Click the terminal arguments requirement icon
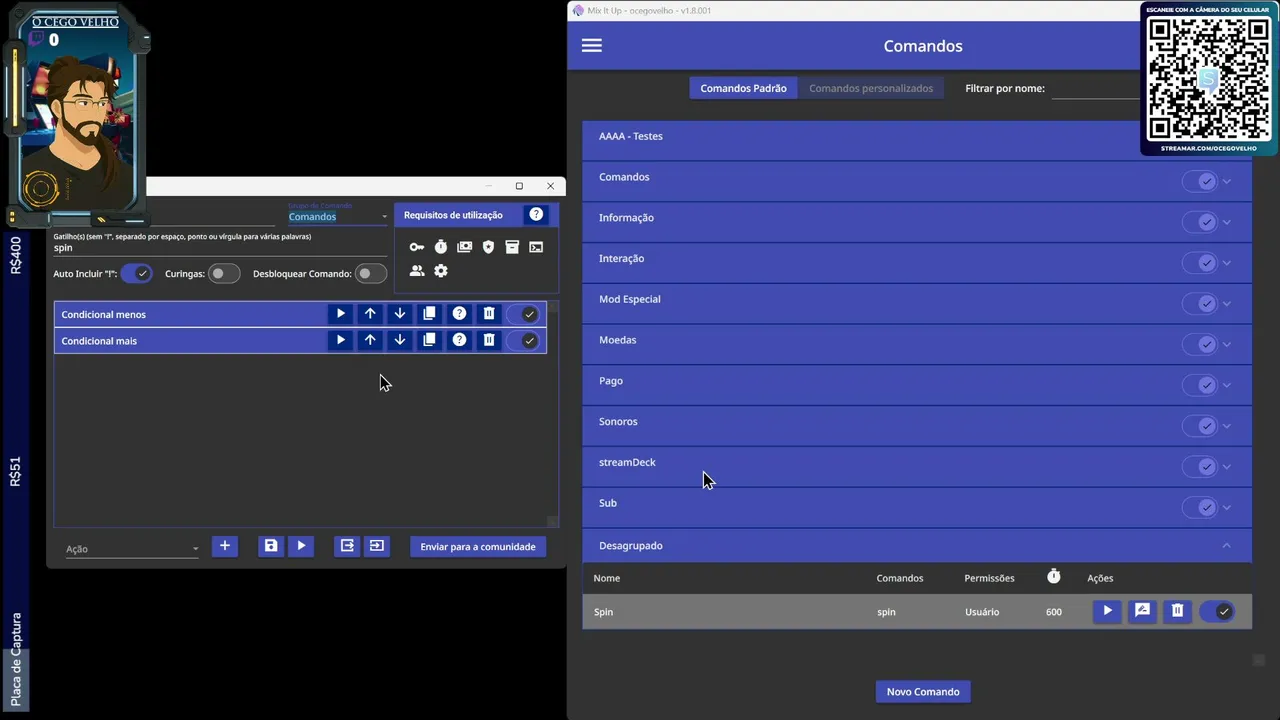The width and height of the screenshot is (1280, 720). [536, 247]
